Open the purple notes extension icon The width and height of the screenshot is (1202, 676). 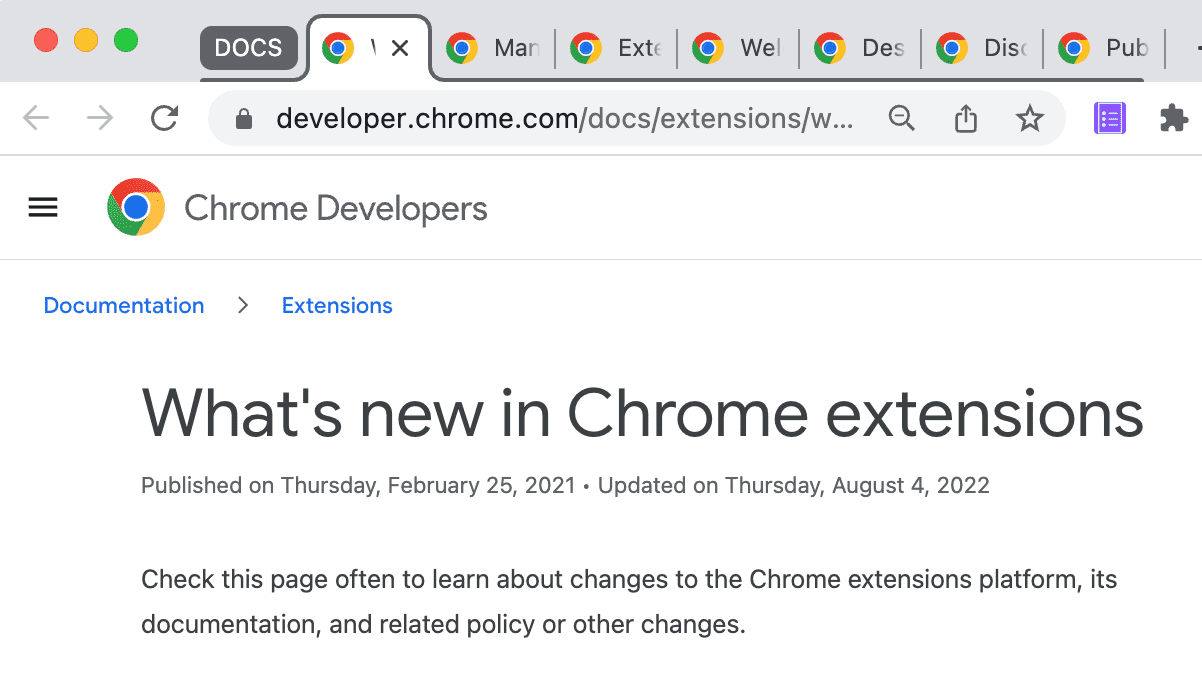tap(1109, 117)
